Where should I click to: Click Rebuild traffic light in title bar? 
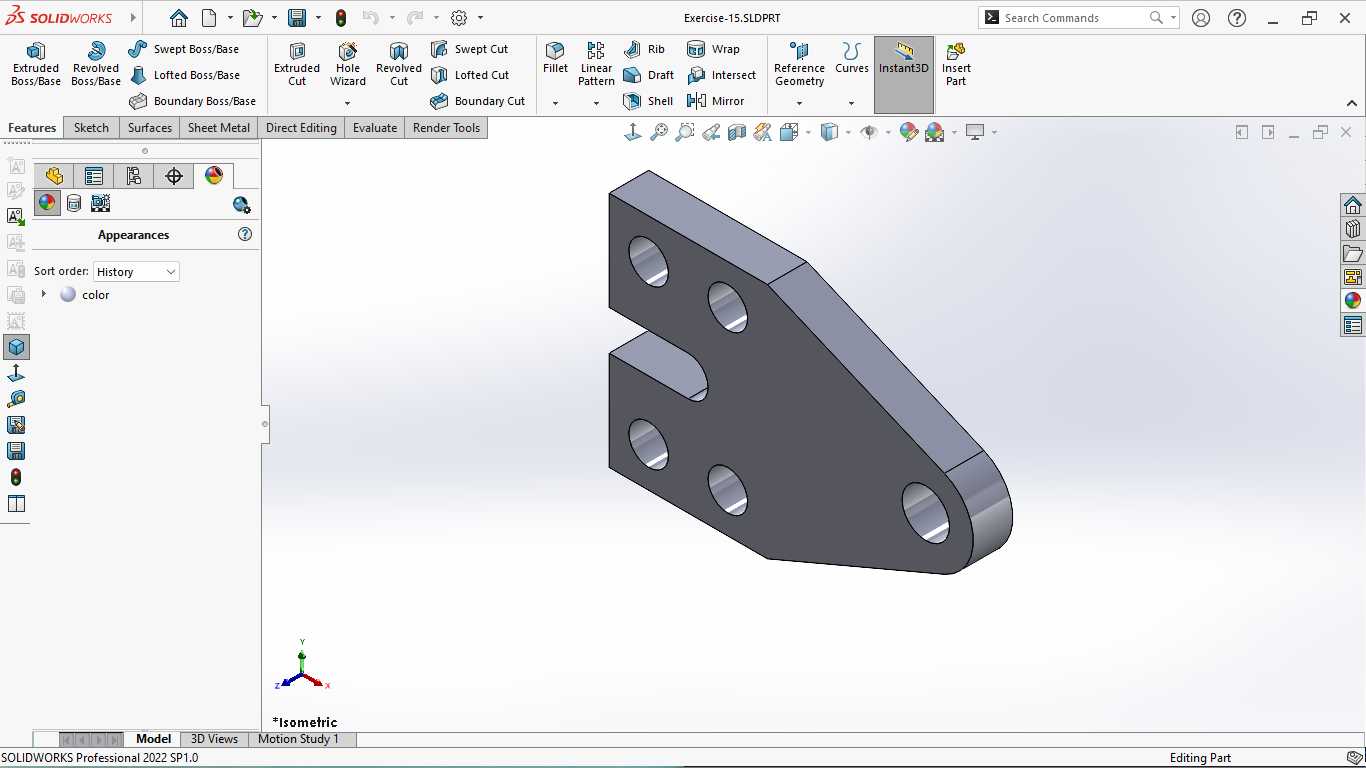(x=341, y=18)
